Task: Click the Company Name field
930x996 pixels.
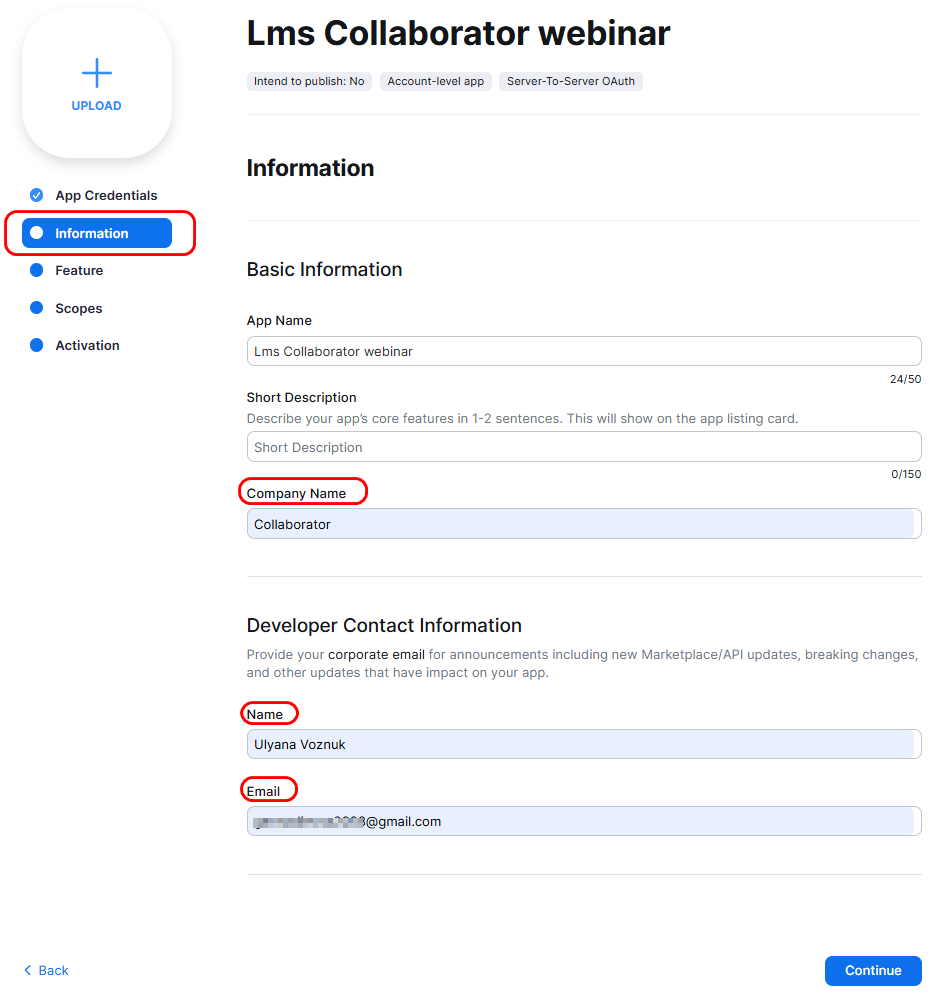Action: pos(583,524)
